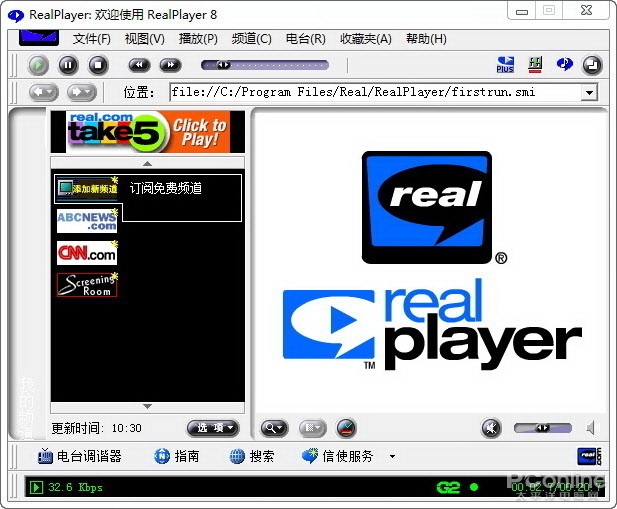Image resolution: width=617 pixels, height=509 pixels.
Task: Stop playback using the stop button
Action: coord(98,65)
